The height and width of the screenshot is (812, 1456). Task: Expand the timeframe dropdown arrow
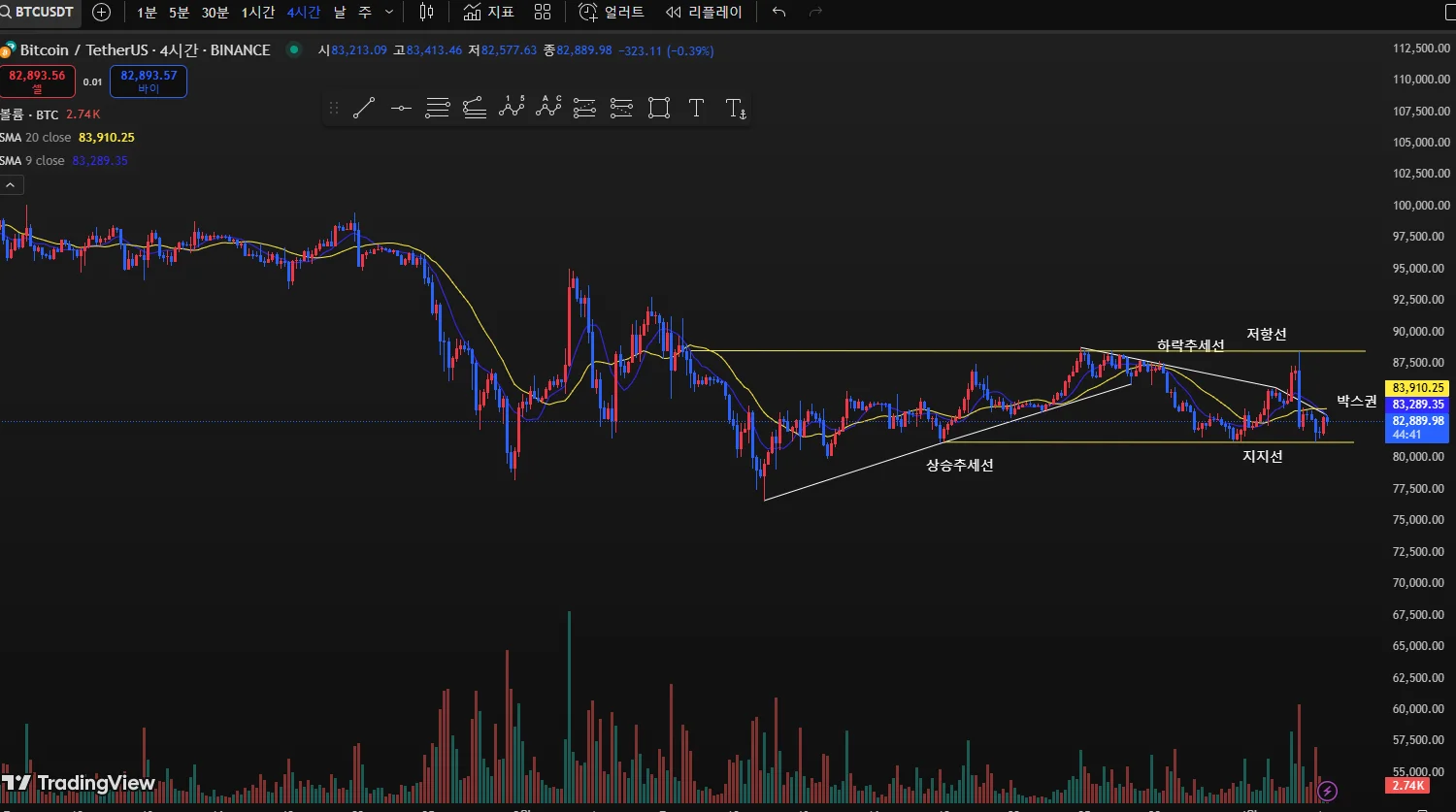[389, 13]
